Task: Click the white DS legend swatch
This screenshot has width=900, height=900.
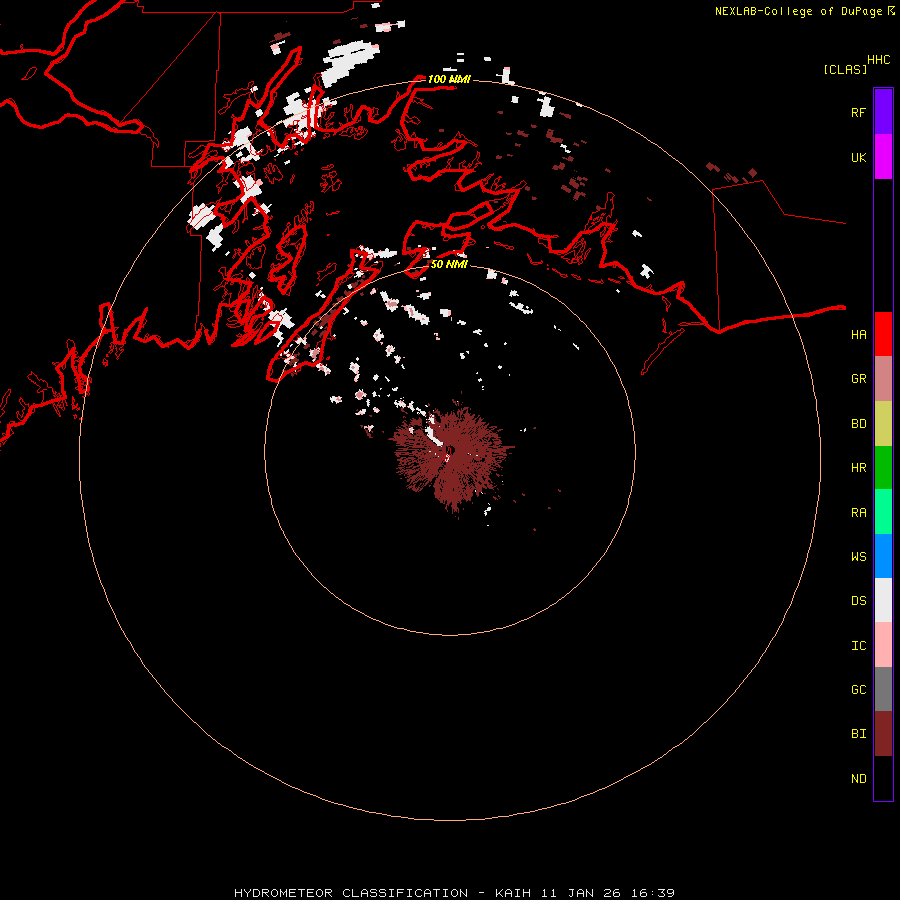Action: click(883, 600)
